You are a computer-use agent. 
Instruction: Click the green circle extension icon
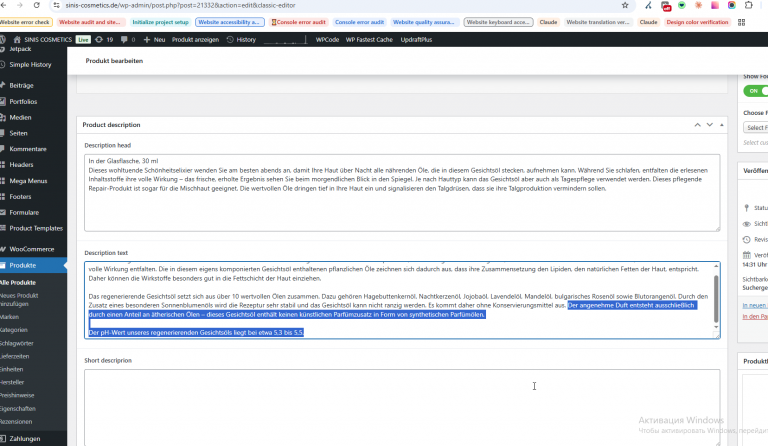(x=682, y=5)
